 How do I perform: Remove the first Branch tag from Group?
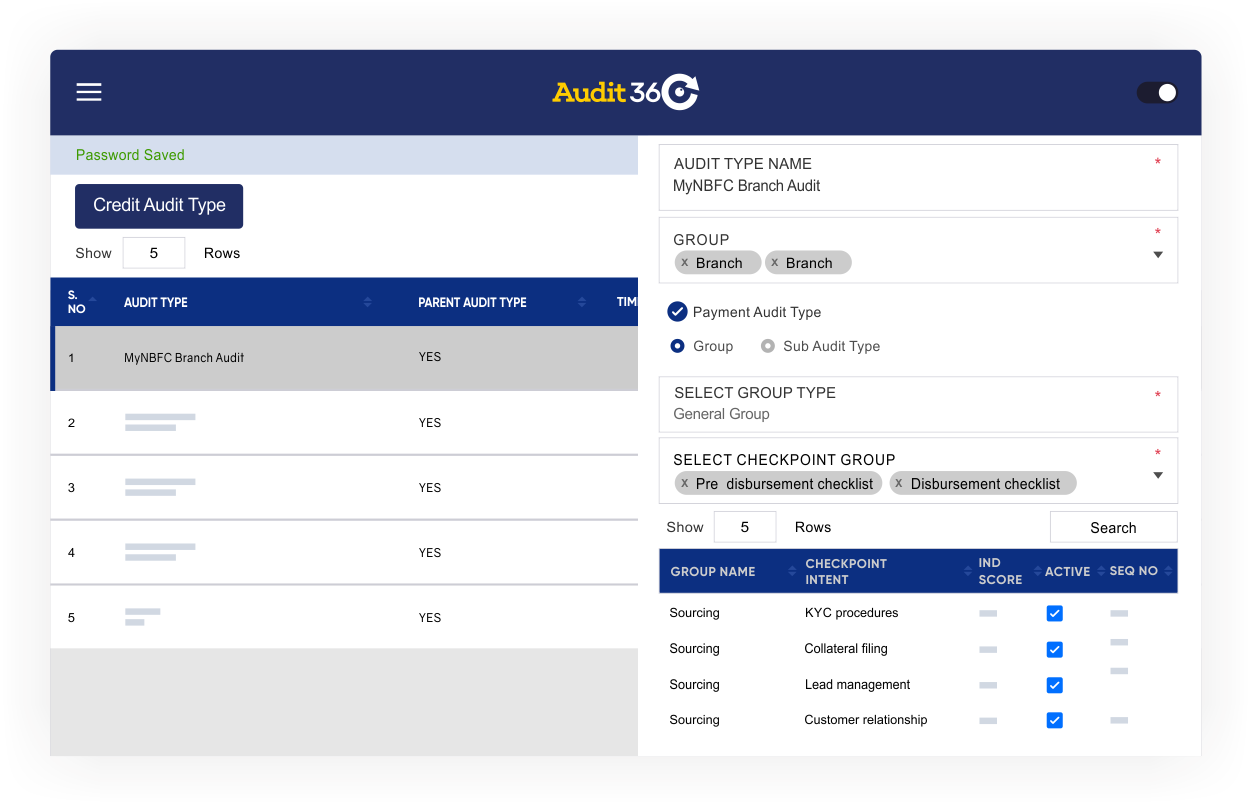(x=684, y=263)
